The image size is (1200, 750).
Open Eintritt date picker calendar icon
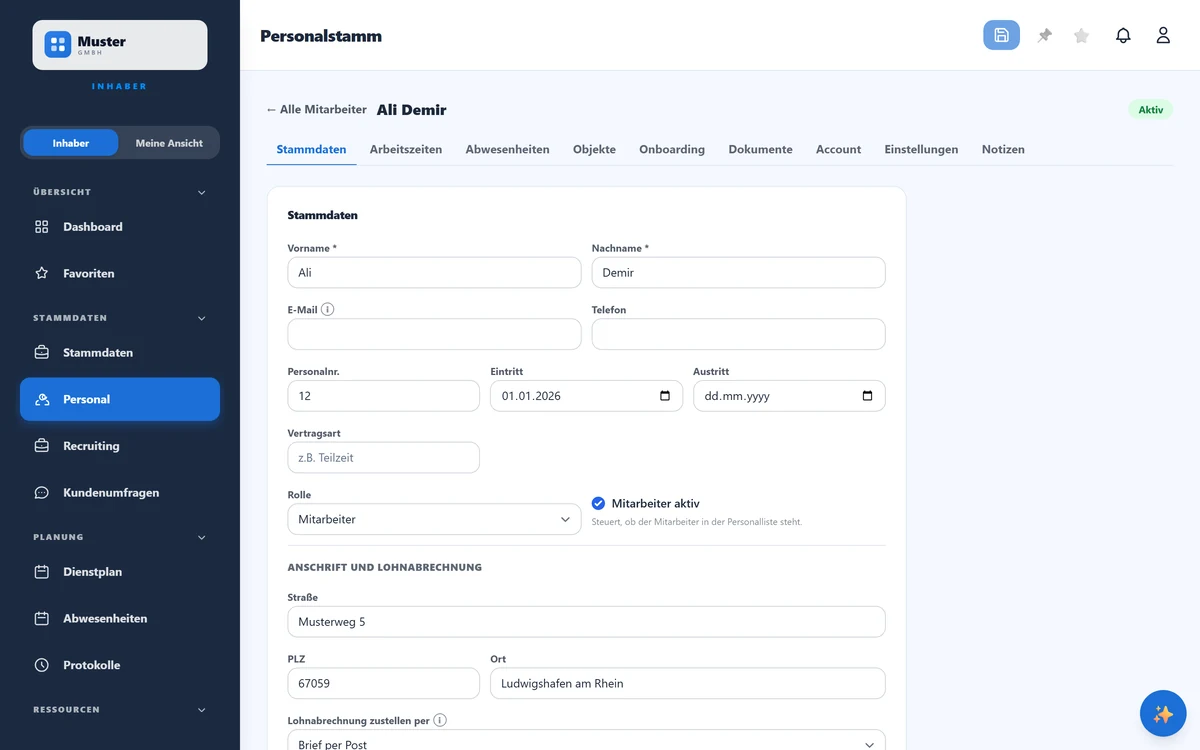[x=665, y=396]
